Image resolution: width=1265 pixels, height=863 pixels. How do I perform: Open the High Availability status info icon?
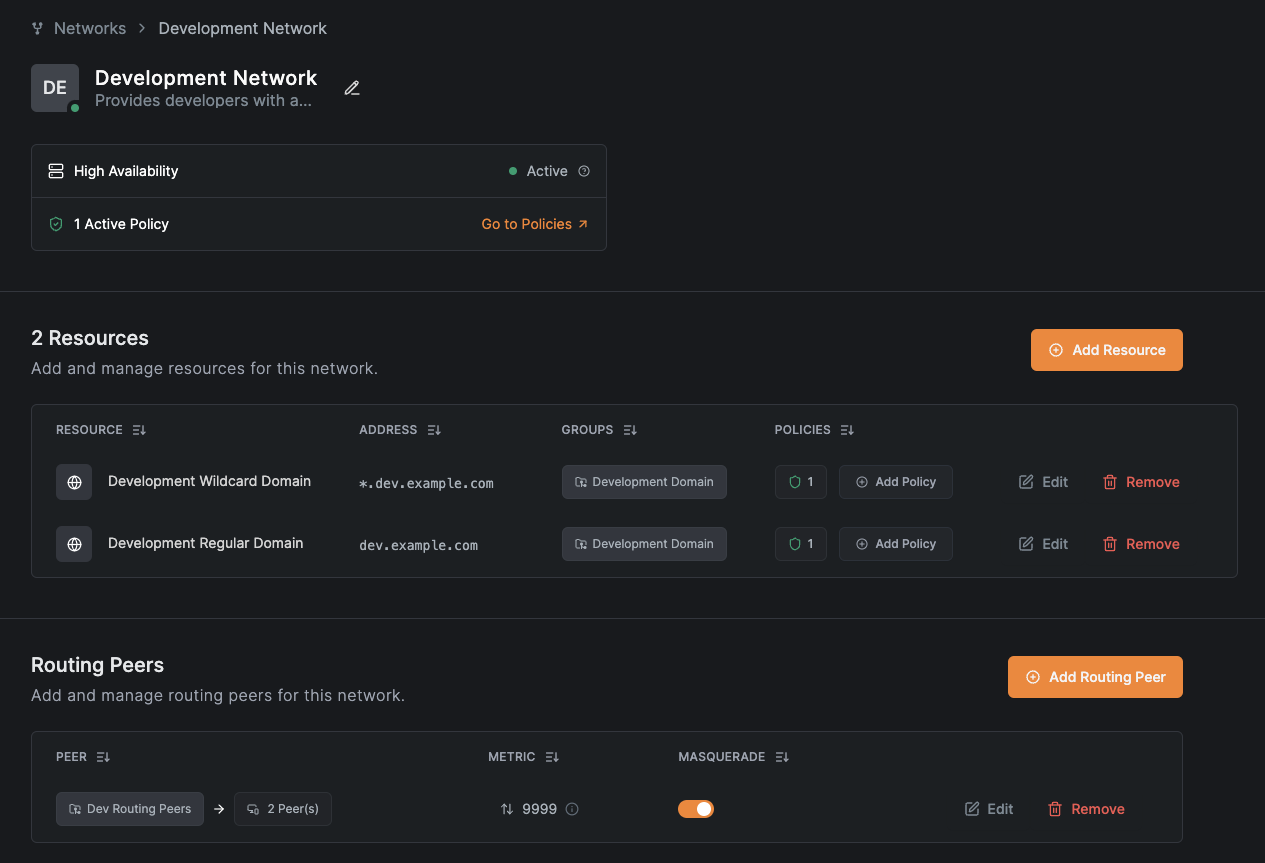(x=584, y=171)
